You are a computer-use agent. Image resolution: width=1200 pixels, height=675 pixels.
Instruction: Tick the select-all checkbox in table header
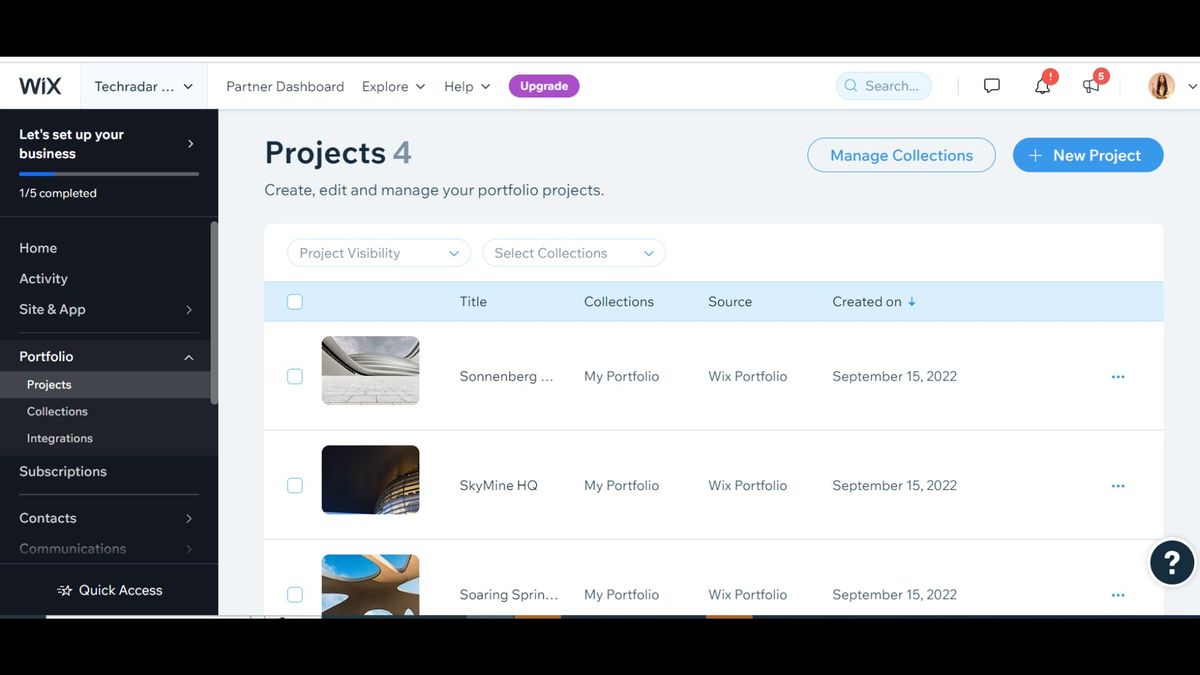click(295, 302)
